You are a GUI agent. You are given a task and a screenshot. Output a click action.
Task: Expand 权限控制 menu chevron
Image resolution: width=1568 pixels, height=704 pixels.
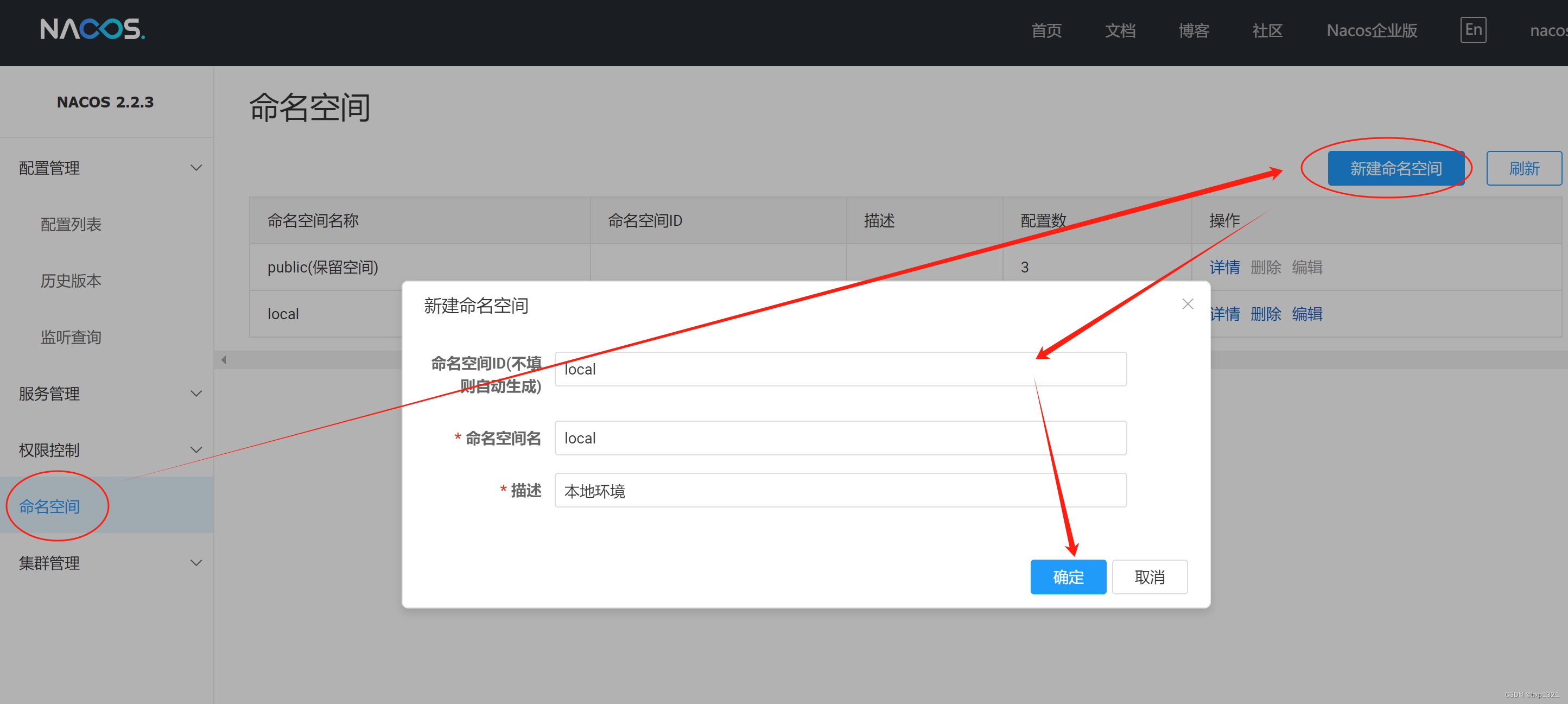point(196,450)
